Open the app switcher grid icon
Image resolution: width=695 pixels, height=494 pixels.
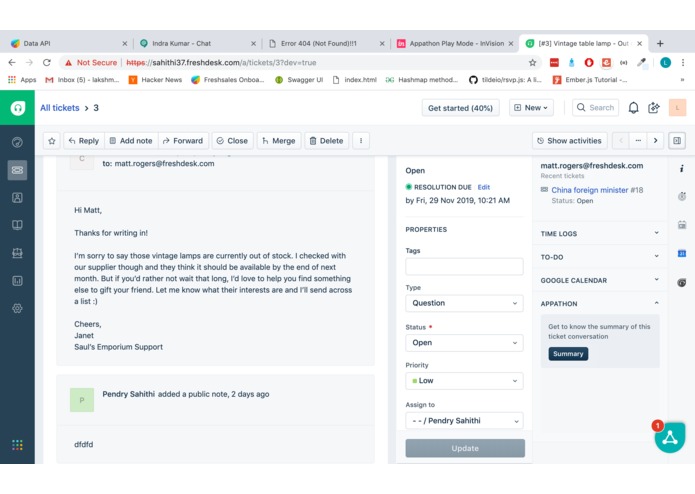tap(17, 445)
